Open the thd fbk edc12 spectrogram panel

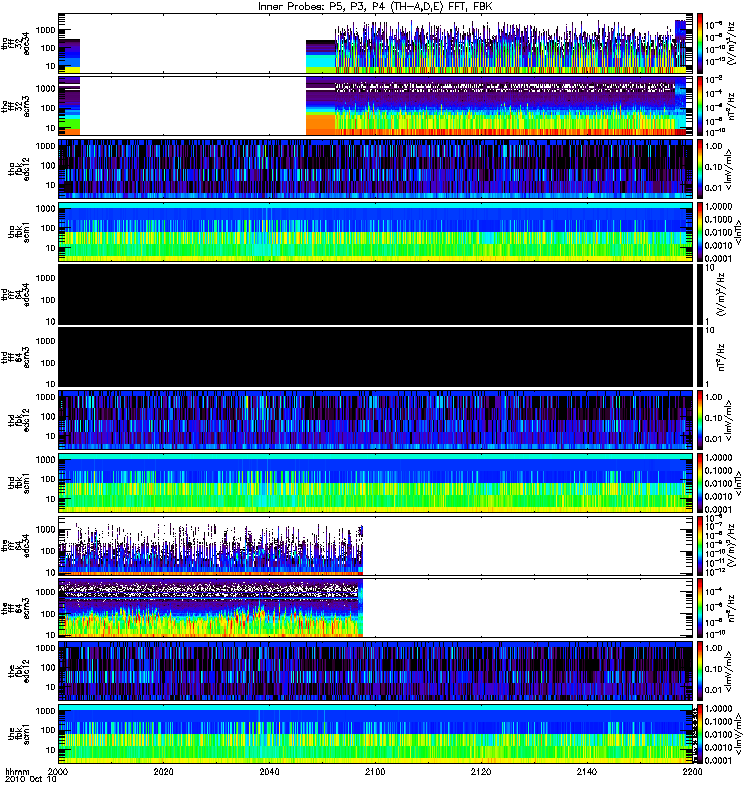pyautogui.click(x=376, y=420)
